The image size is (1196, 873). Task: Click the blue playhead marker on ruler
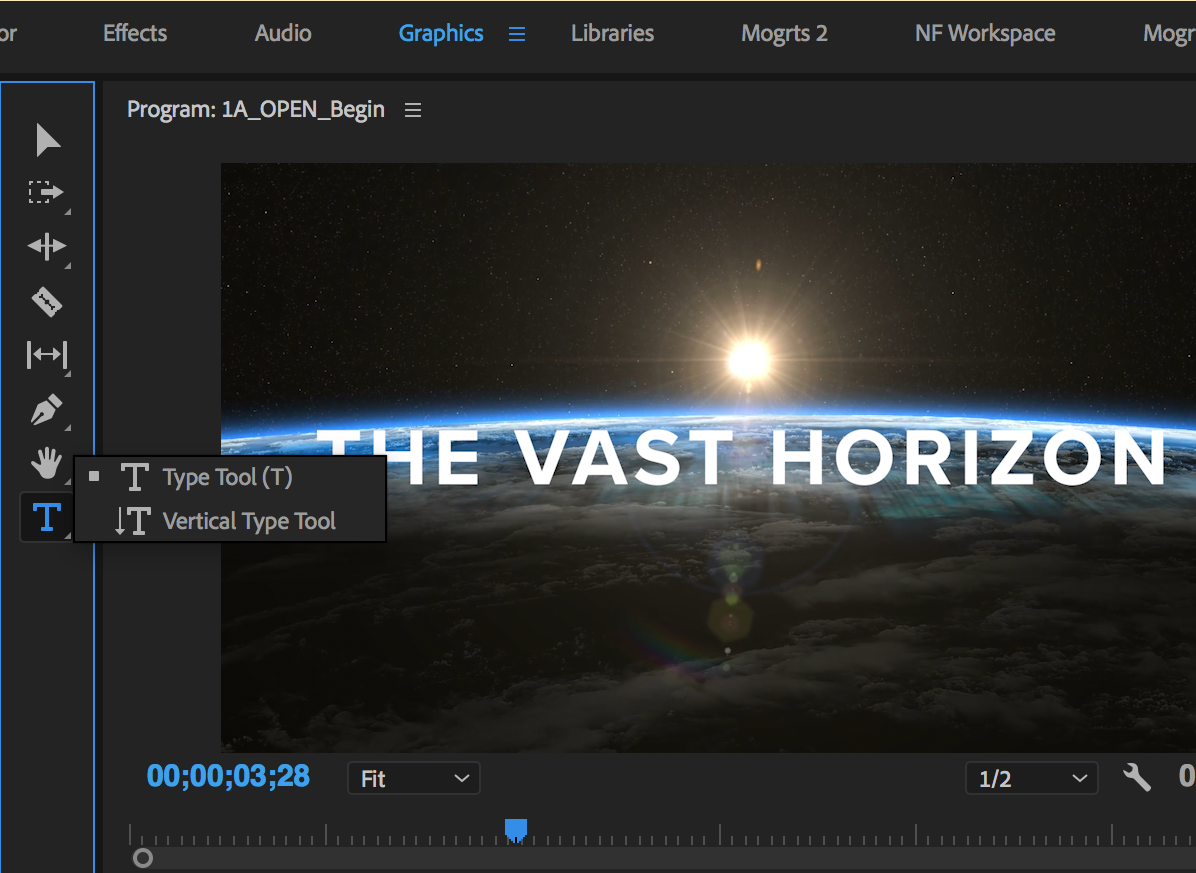[516, 830]
